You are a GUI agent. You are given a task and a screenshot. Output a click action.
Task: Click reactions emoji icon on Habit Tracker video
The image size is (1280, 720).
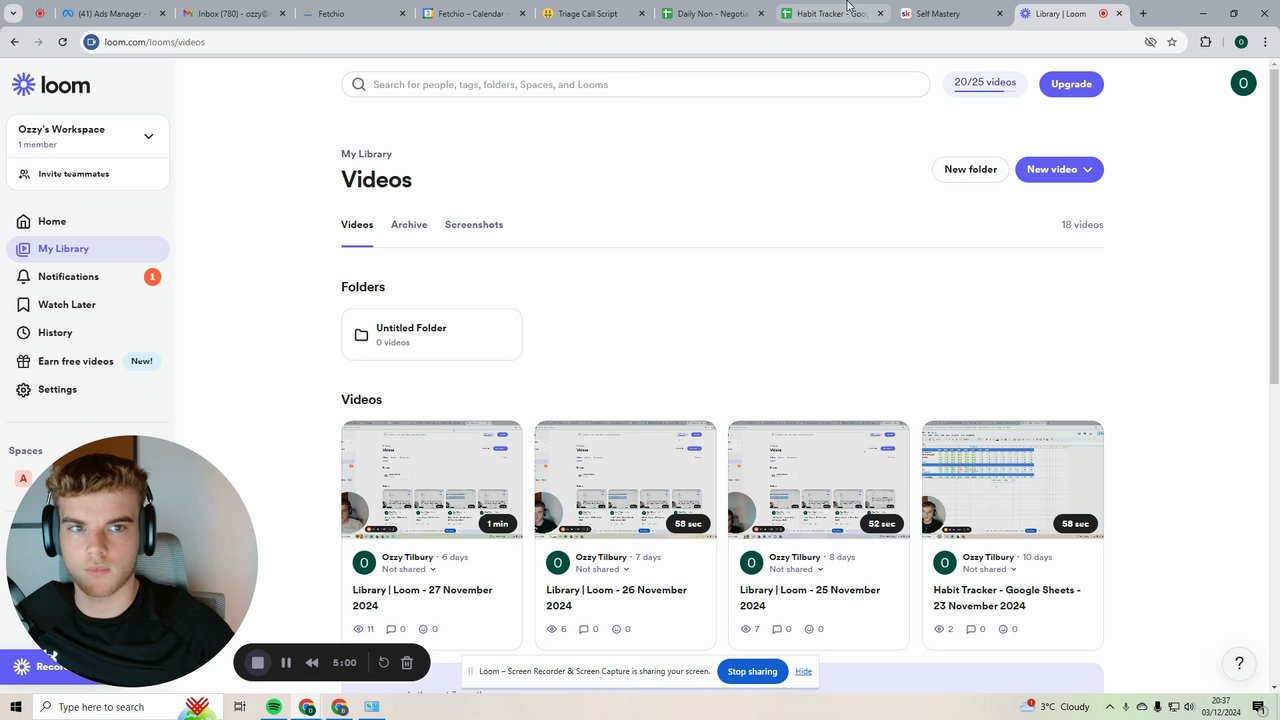(1003, 629)
